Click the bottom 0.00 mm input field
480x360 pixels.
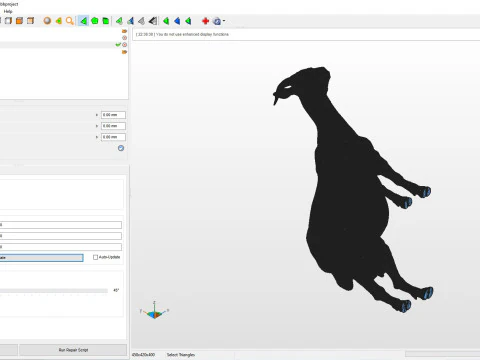point(113,137)
